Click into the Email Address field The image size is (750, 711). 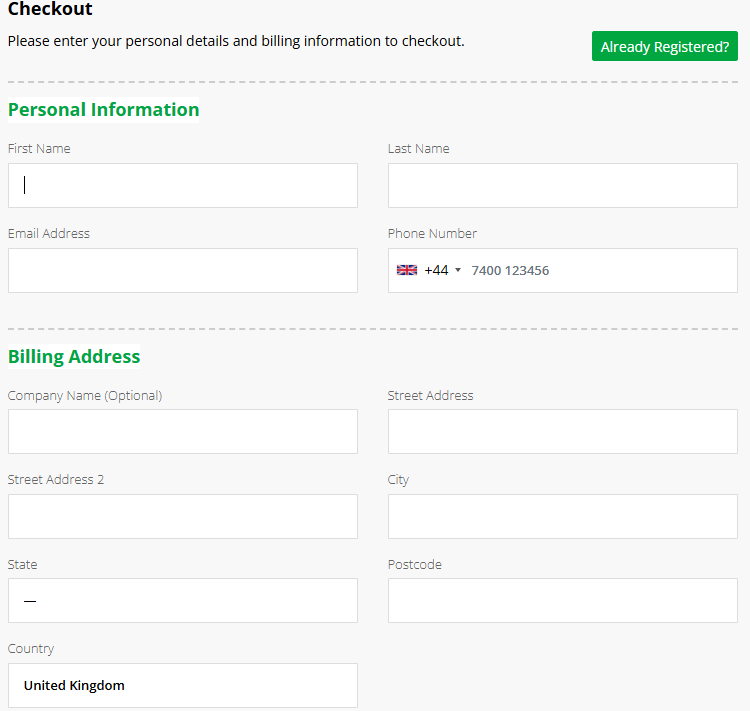(x=183, y=270)
